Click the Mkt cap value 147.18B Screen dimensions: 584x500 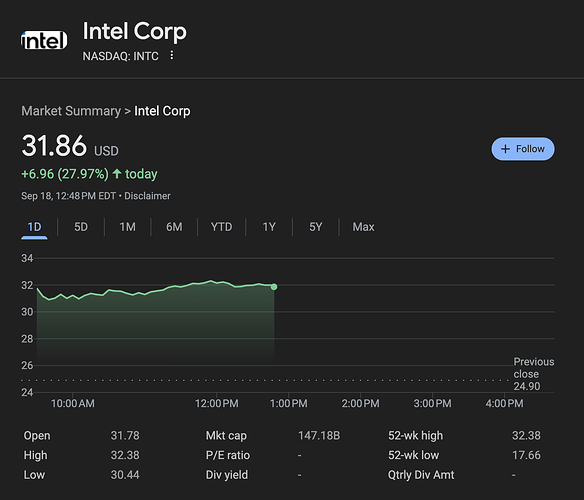(319, 436)
